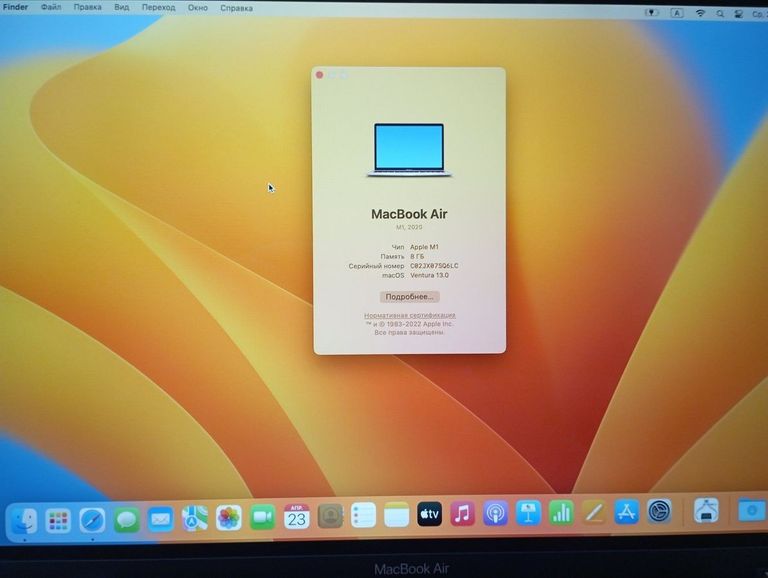Viewport: 768px width, 578px height.
Task: Open Numbers from the Dock
Action: click(x=561, y=513)
